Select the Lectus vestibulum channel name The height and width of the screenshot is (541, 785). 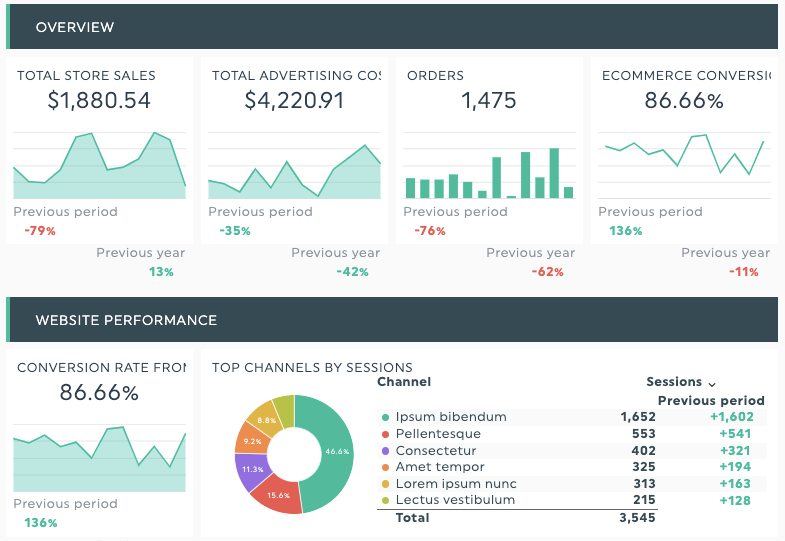(455, 500)
